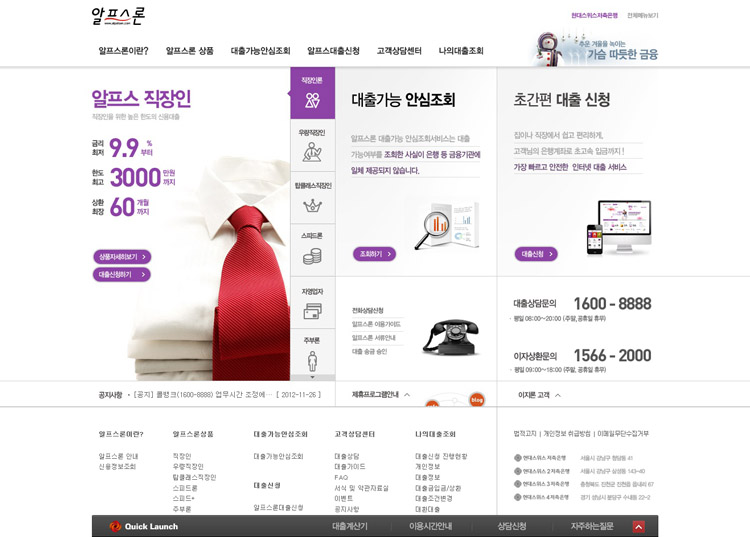Viewport: 750px width, 537px height.
Task: Click the 법적고지 footer link
Action: point(525,434)
